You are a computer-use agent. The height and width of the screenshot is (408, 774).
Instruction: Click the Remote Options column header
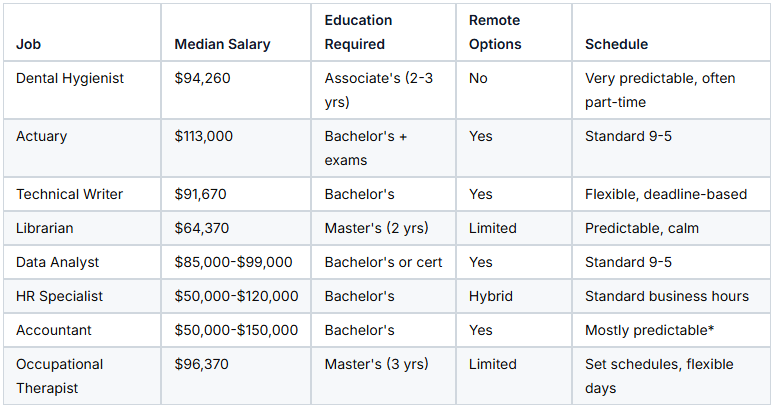click(x=495, y=32)
